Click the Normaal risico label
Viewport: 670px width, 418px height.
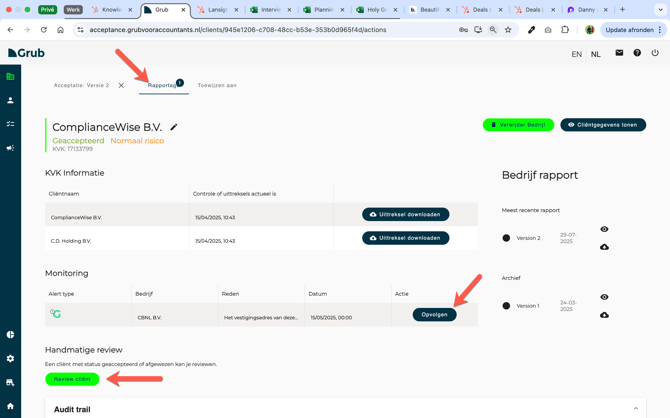137,141
